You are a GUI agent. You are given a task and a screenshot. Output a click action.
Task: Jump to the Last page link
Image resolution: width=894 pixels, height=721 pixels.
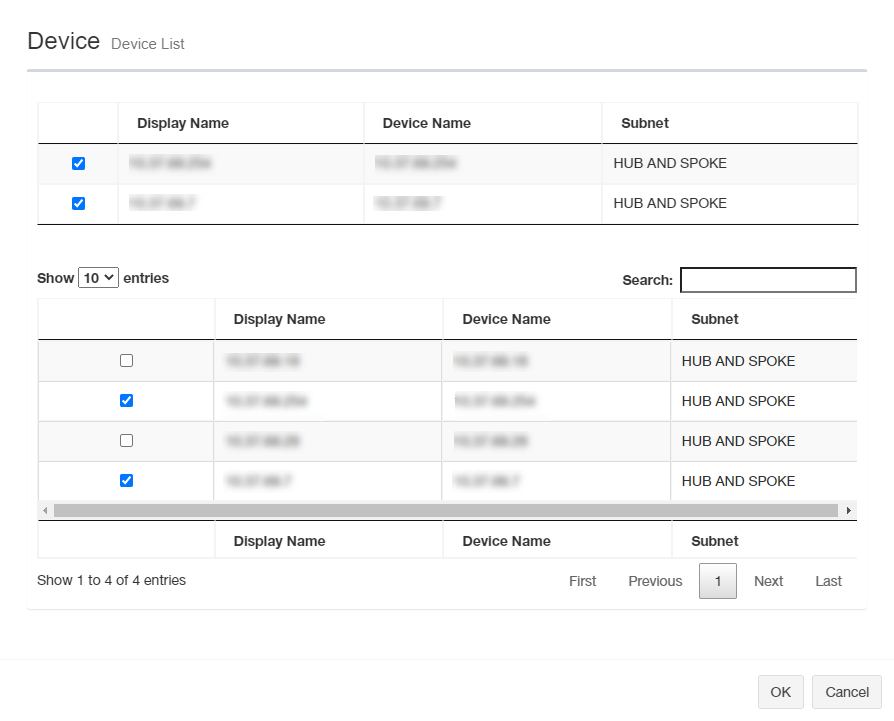click(x=828, y=581)
